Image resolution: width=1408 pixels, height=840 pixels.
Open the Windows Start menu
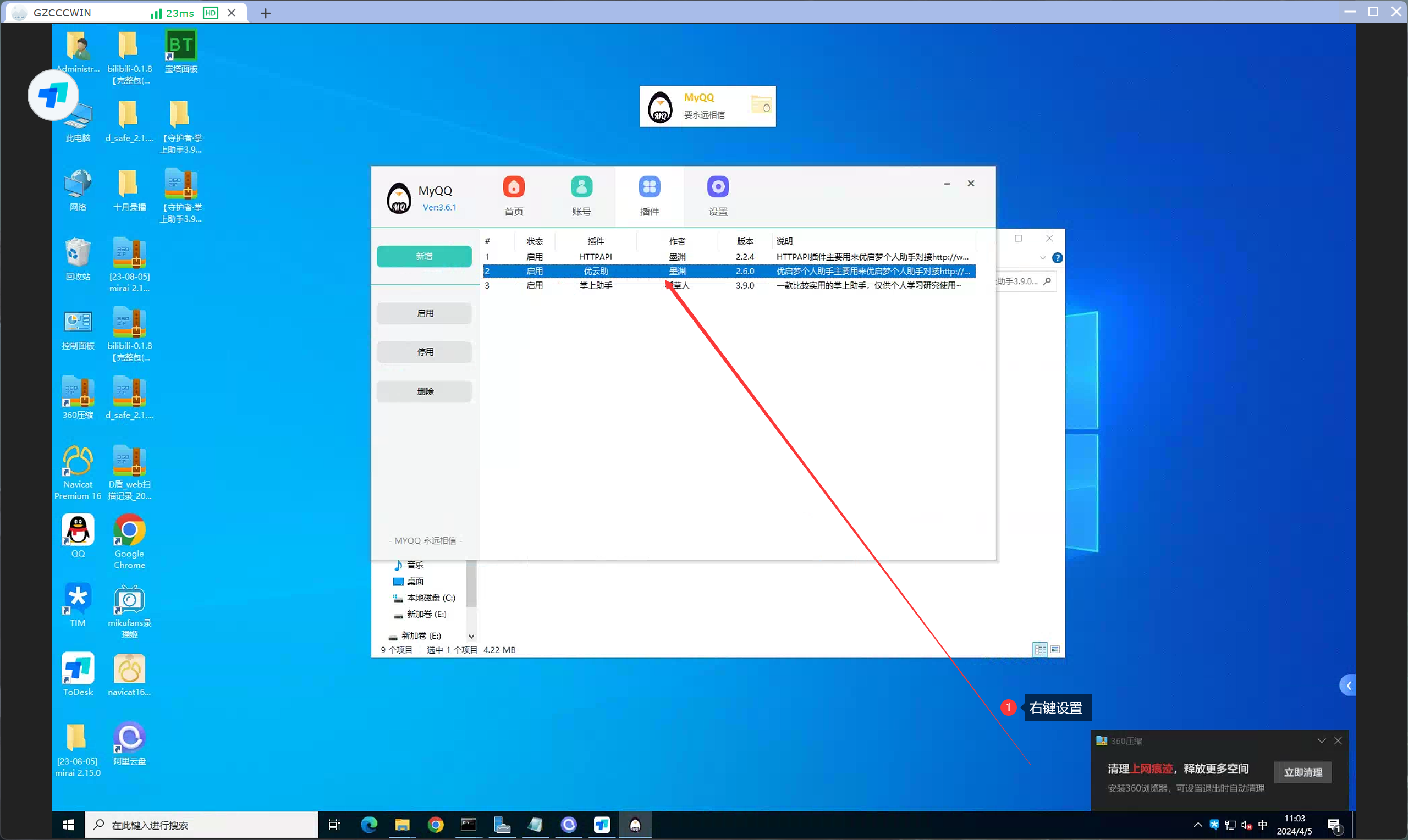[69, 825]
